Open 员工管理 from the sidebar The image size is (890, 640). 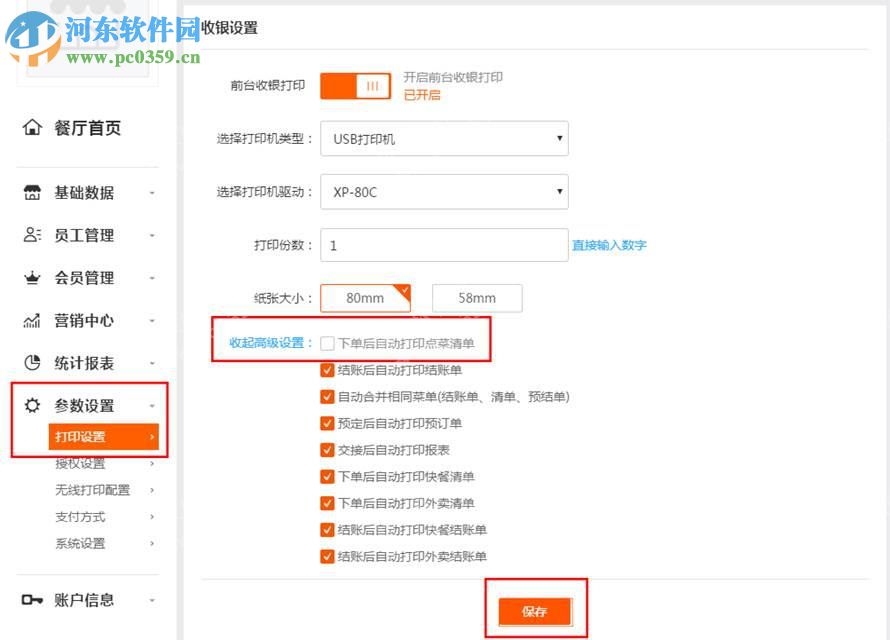click(31, 235)
